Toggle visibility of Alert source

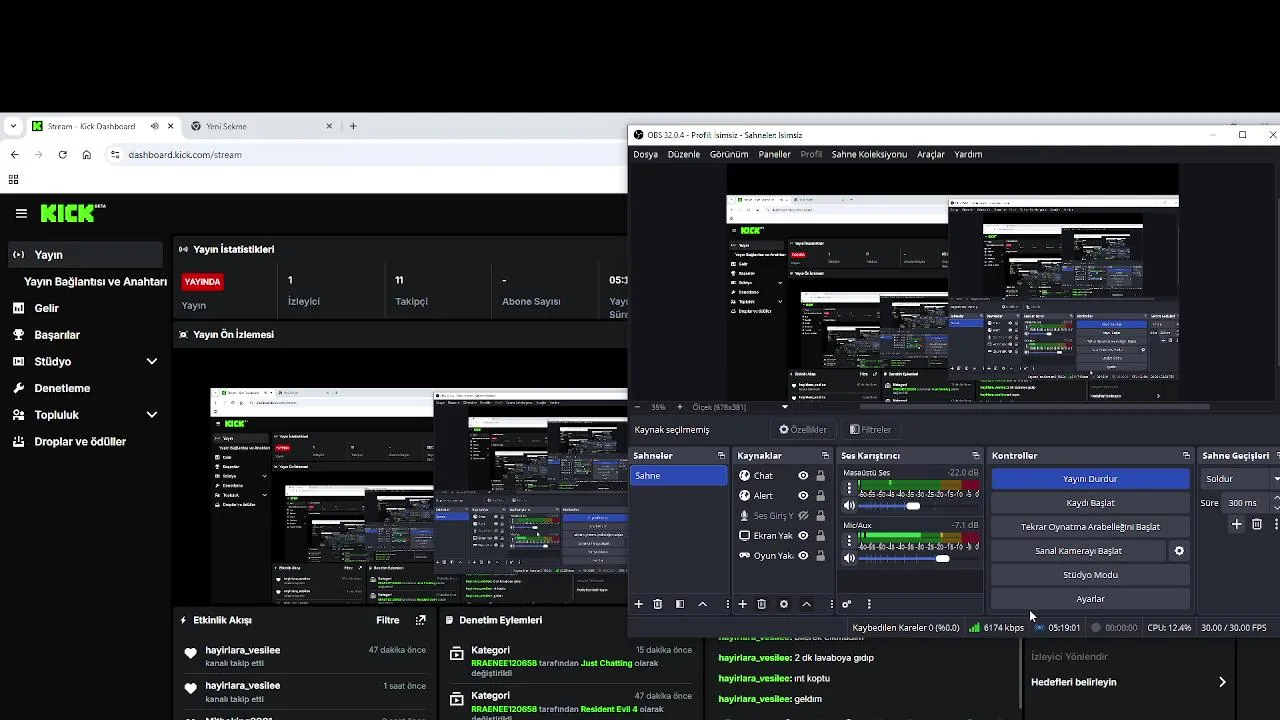click(803, 496)
